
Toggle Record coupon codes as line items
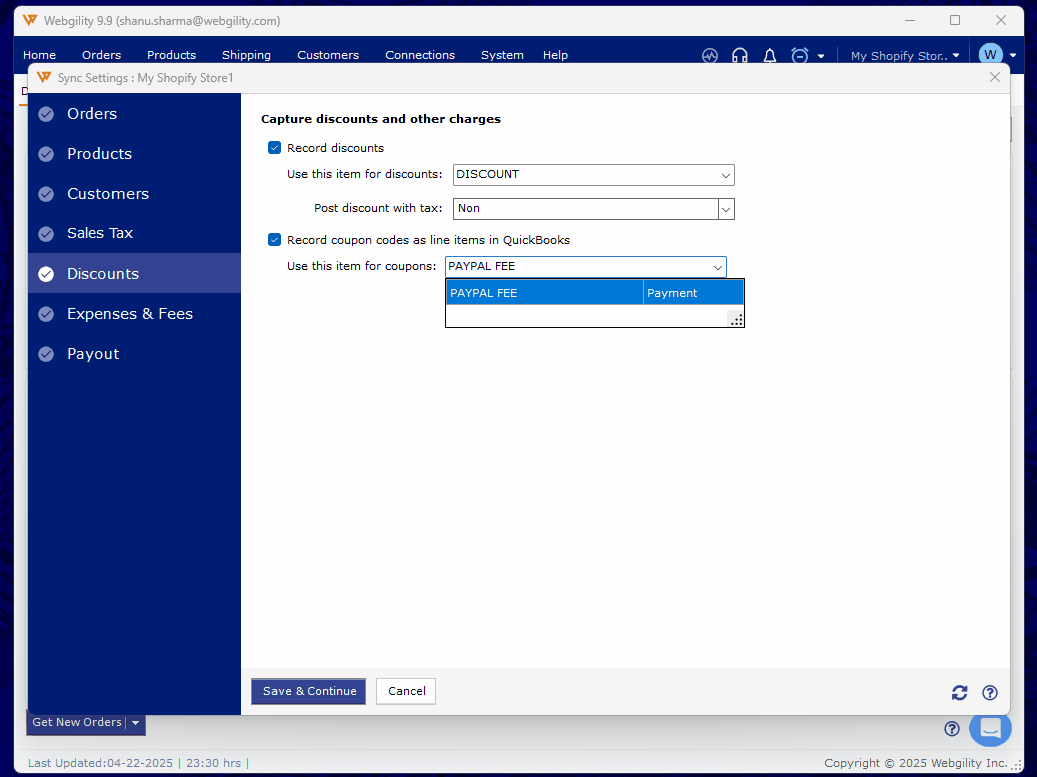coord(275,240)
